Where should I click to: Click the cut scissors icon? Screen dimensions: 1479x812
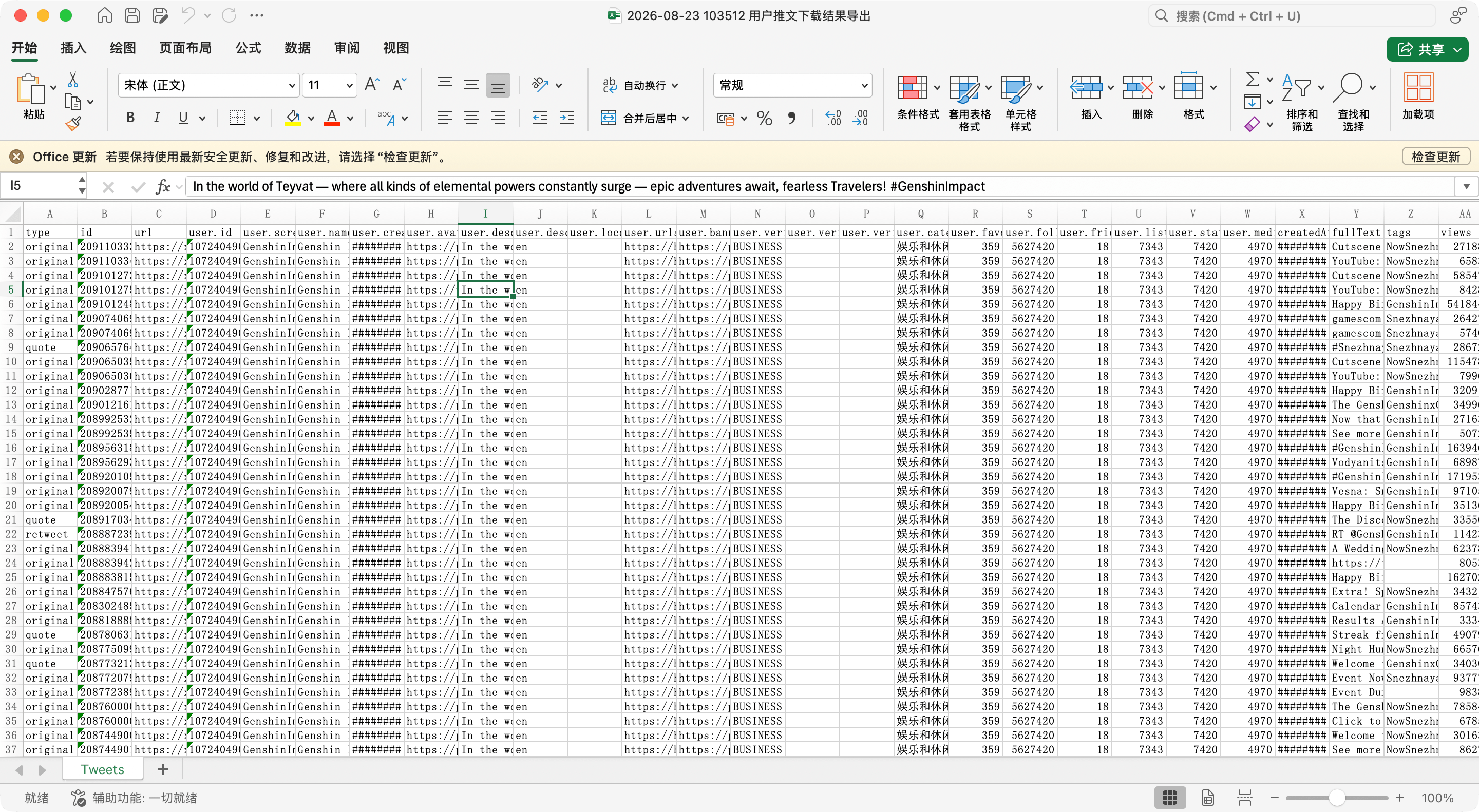(x=73, y=79)
